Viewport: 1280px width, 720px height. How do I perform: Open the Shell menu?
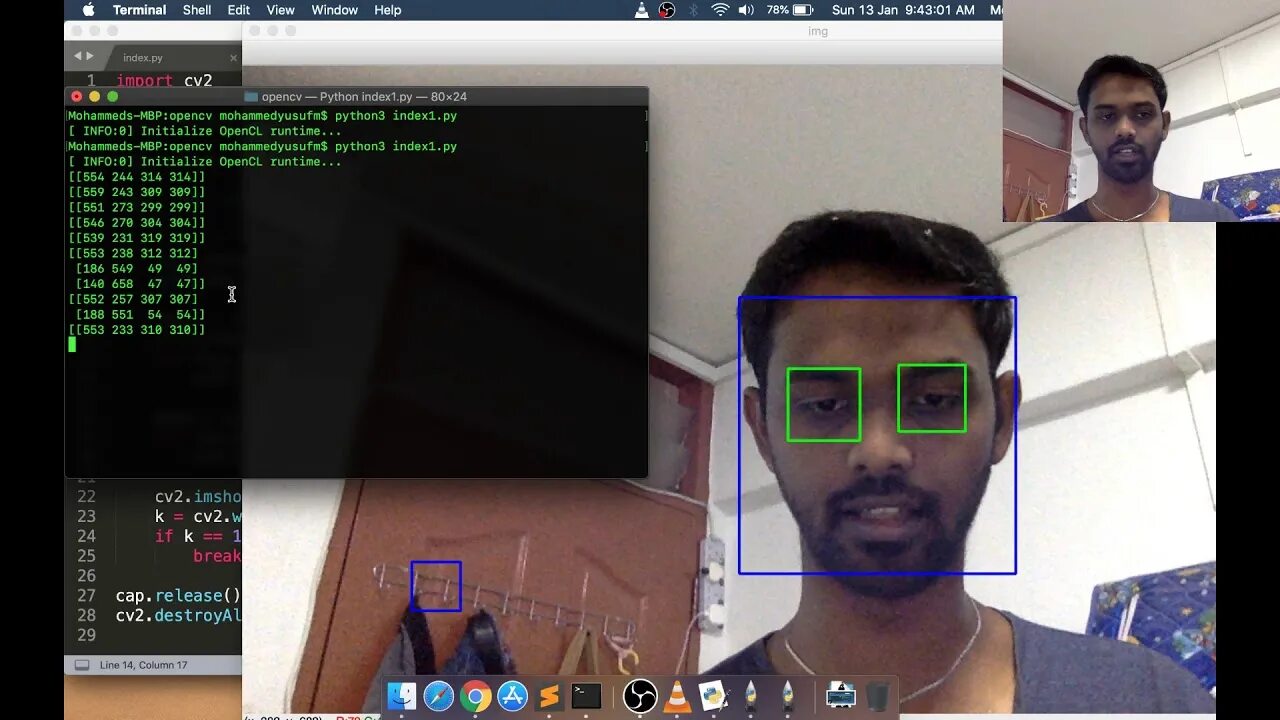[x=197, y=10]
